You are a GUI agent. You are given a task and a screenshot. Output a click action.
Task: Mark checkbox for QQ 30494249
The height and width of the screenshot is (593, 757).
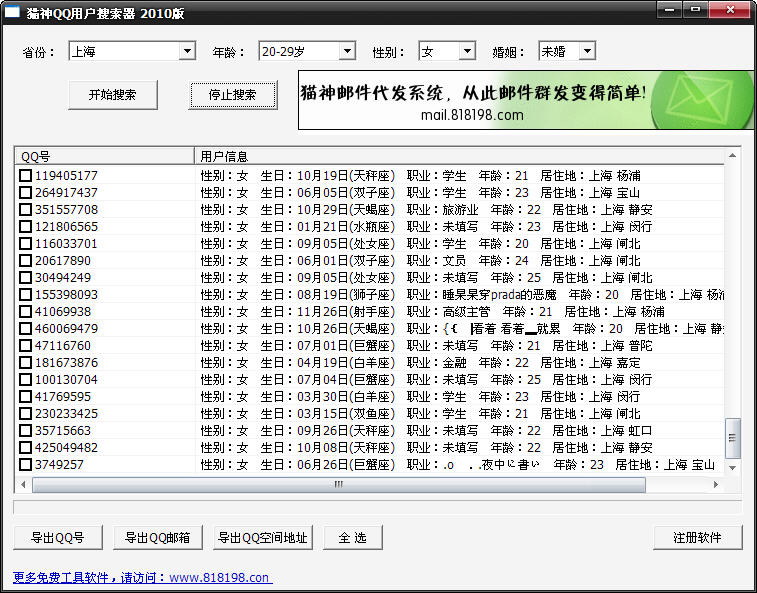click(x=26, y=278)
